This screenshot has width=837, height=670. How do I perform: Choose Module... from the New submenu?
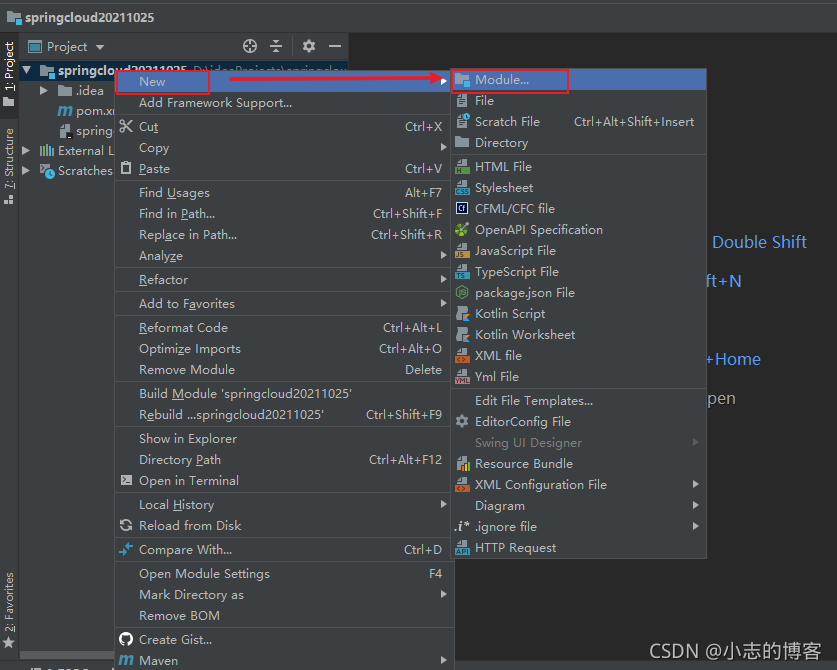click(579, 80)
